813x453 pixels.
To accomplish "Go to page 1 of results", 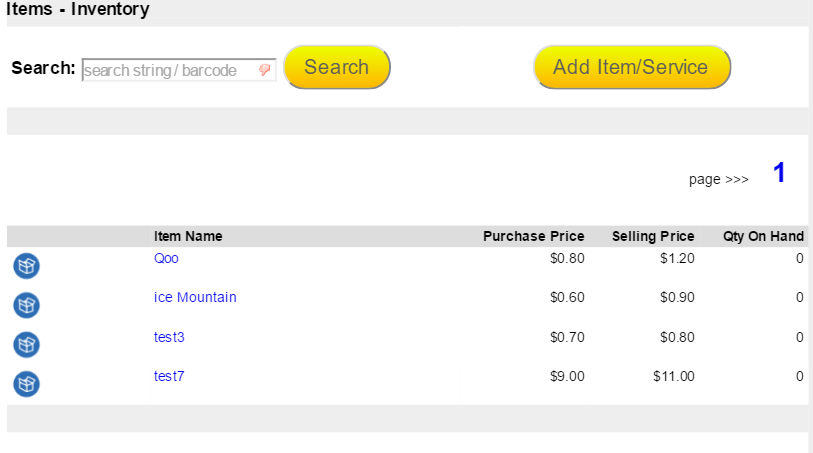I will 779,173.
